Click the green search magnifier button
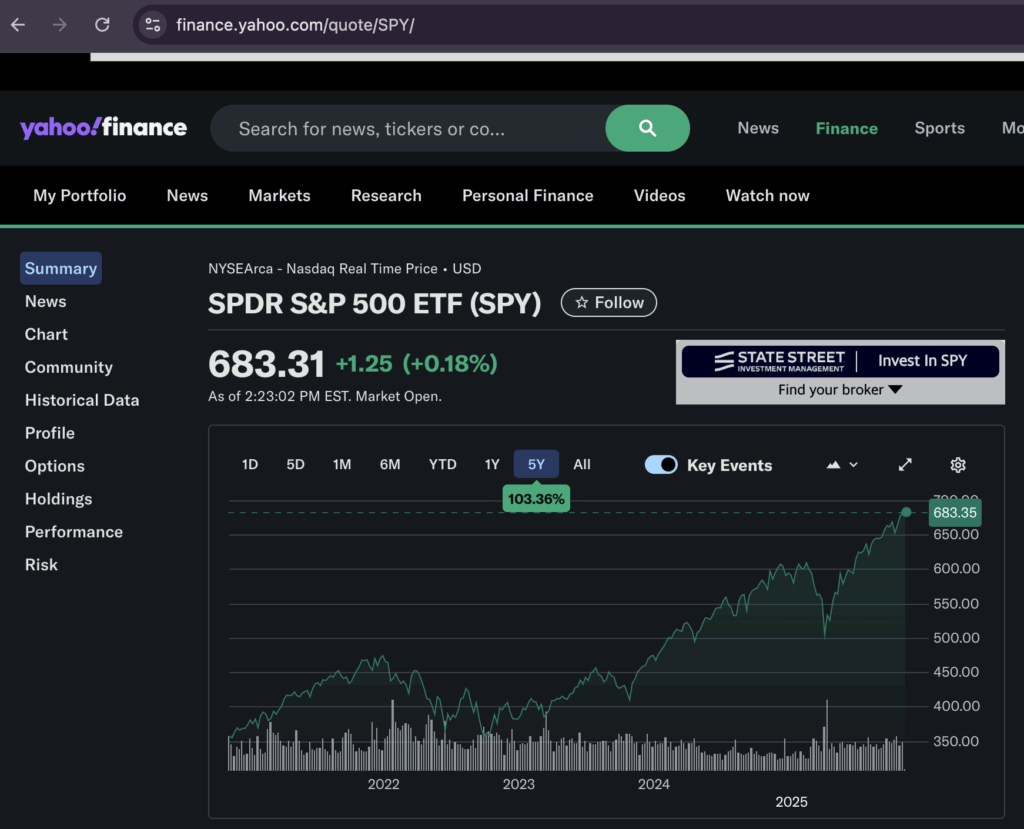1024x829 pixels. 647,128
